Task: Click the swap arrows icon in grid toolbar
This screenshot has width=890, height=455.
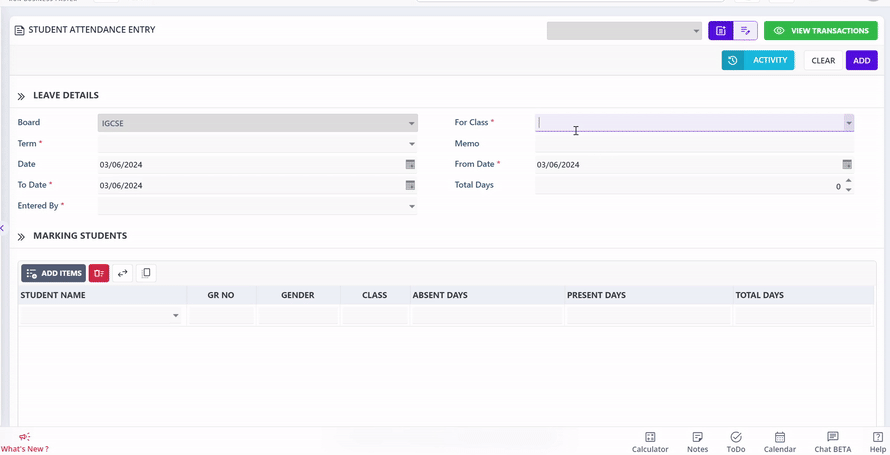Action: [x=123, y=273]
